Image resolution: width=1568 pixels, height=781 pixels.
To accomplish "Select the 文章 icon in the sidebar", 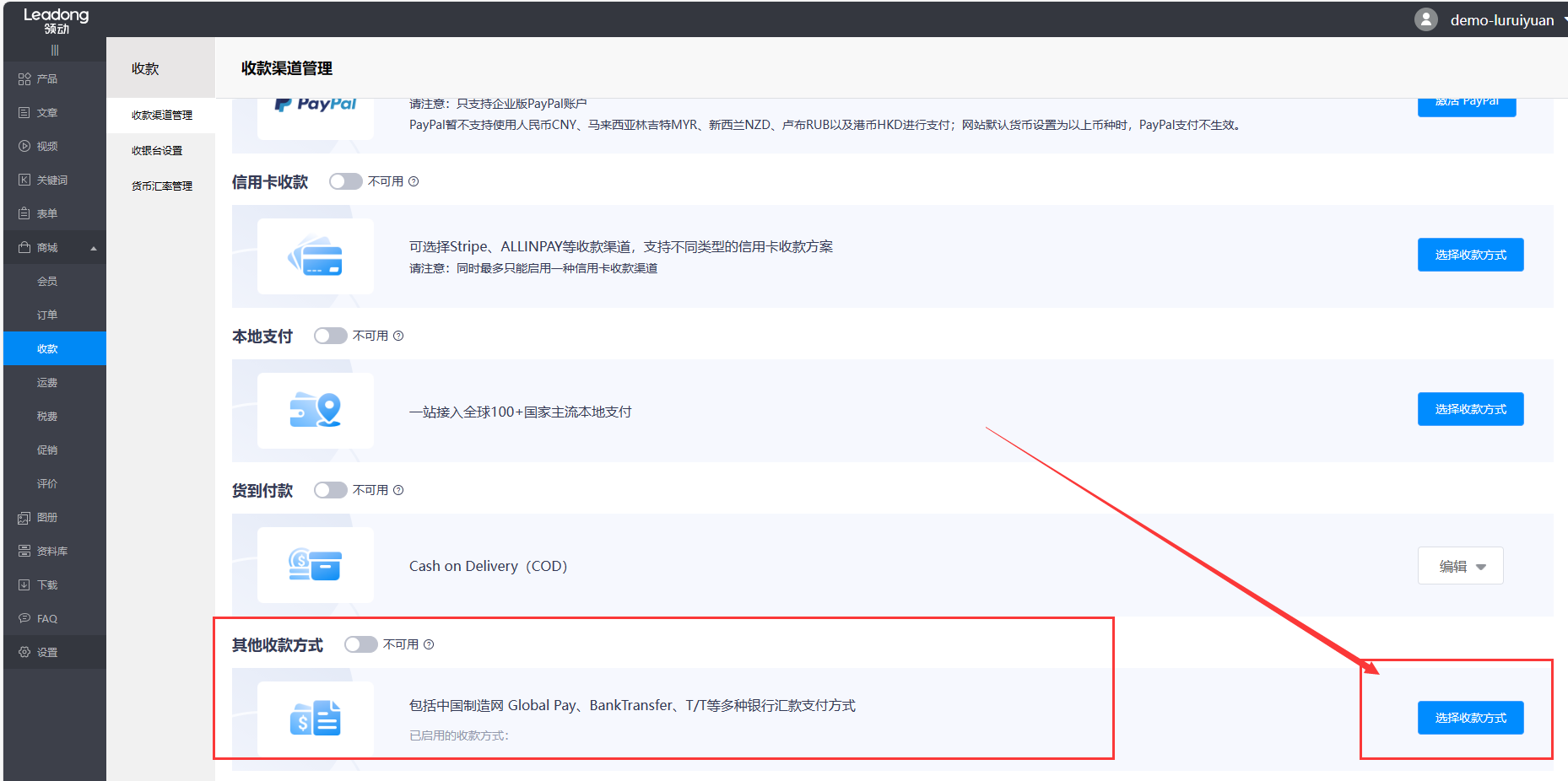I will (x=24, y=112).
